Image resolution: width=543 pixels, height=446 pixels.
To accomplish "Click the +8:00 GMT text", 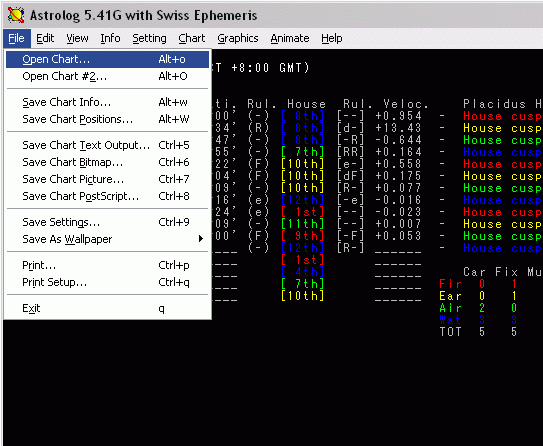I will click(x=270, y=68).
